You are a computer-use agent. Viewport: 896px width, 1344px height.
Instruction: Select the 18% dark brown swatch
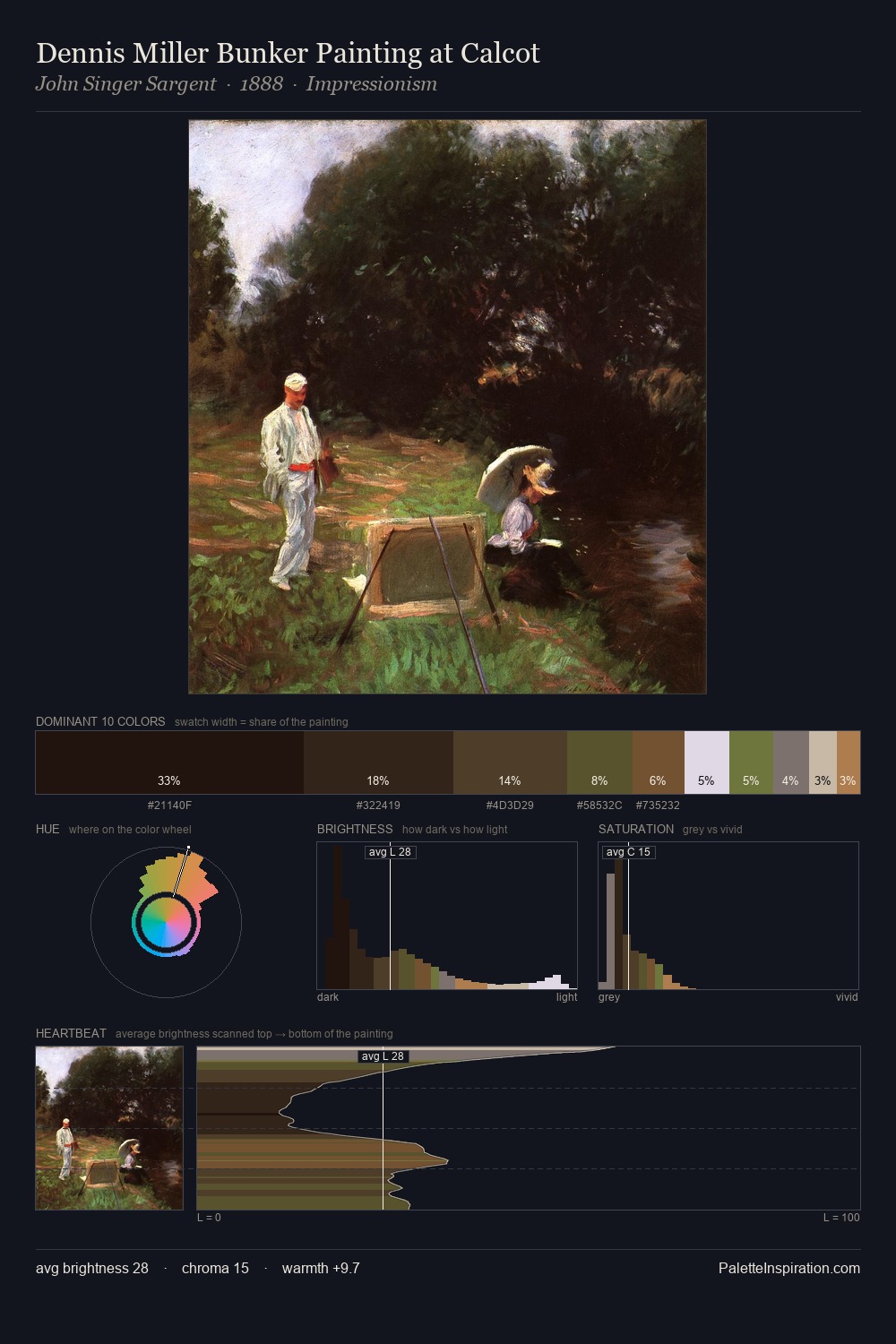tap(378, 762)
